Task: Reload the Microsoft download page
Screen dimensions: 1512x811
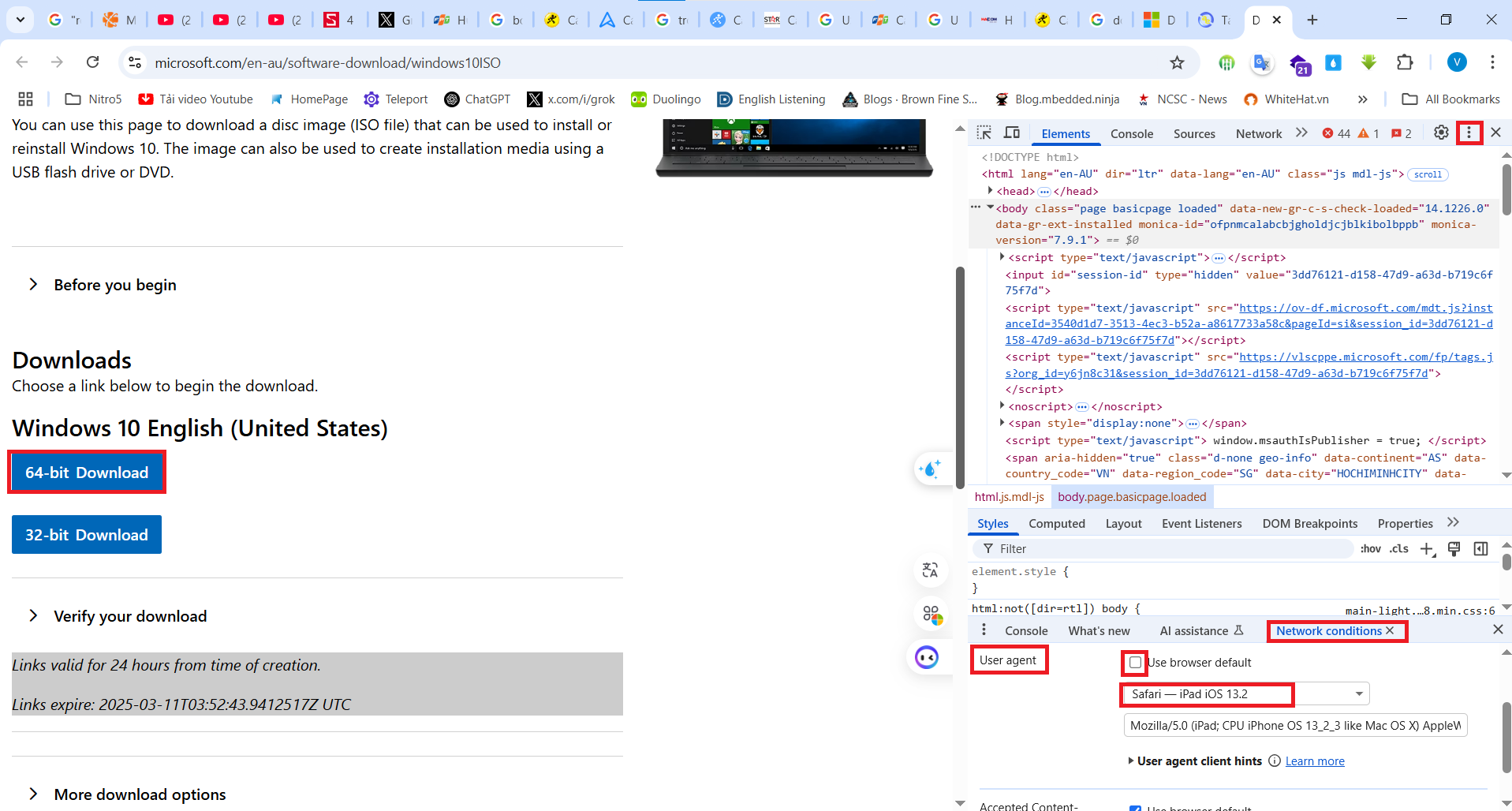Action: click(93, 62)
